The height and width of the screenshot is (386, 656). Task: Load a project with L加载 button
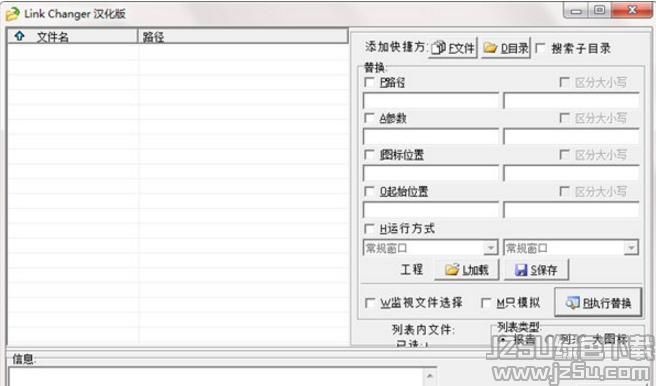[467, 270]
